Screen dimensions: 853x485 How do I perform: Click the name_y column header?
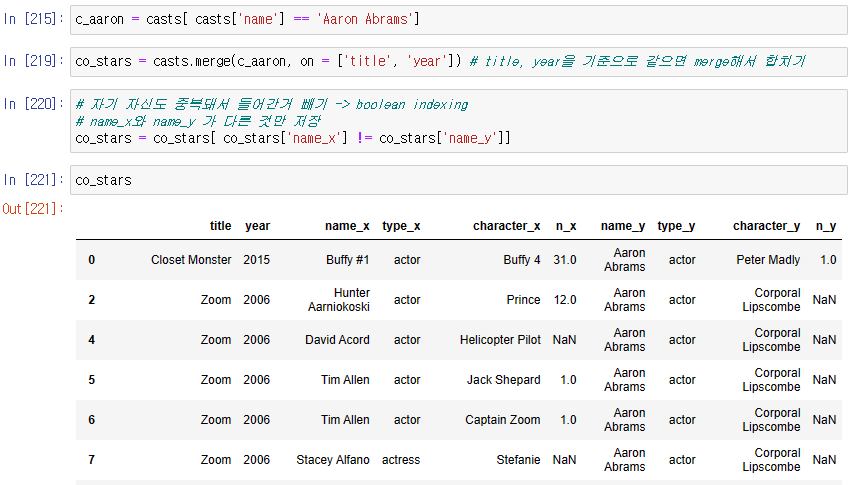[623, 226]
